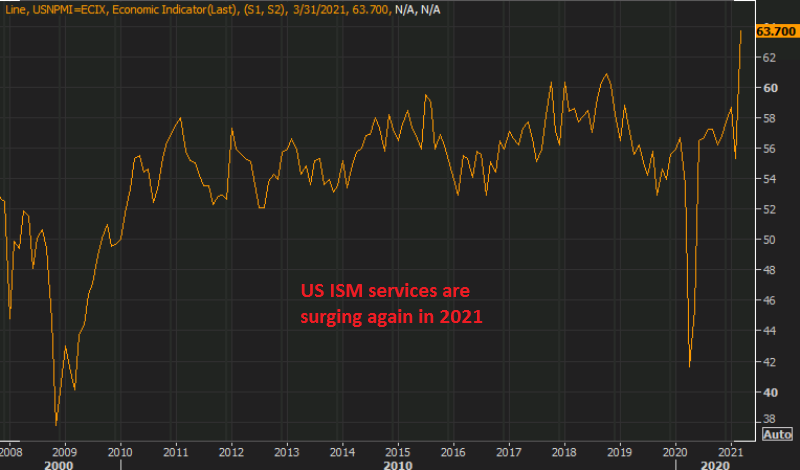800x470 pixels.
Task: Select the 2016 year label on time axis
Action: (453, 452)
